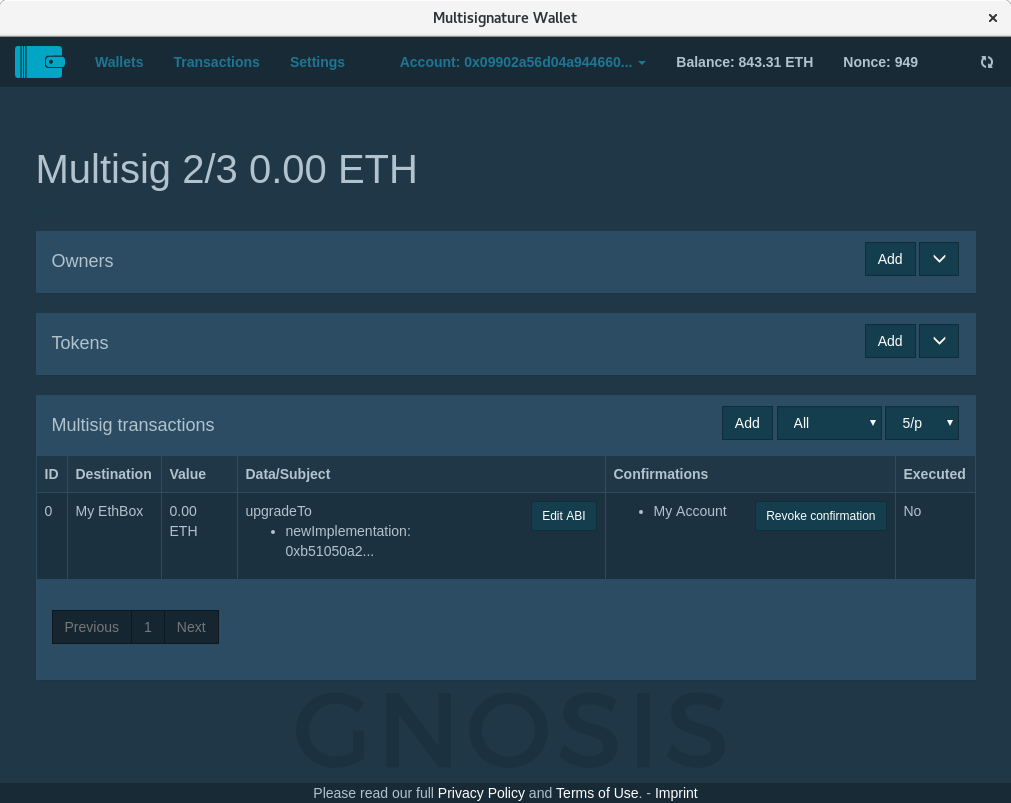Open the Wallets menu
The height and width of the screenshot is (803, 1011).
(119, 62)
